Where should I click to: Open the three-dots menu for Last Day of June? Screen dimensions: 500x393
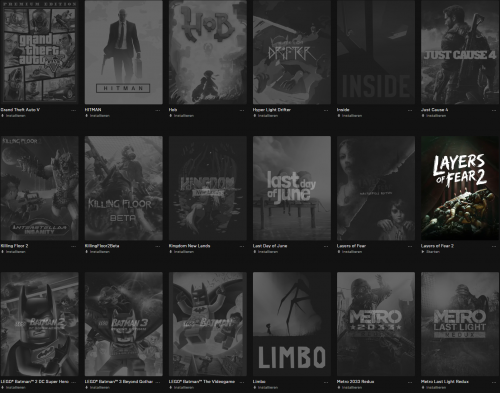click(326, 246)
